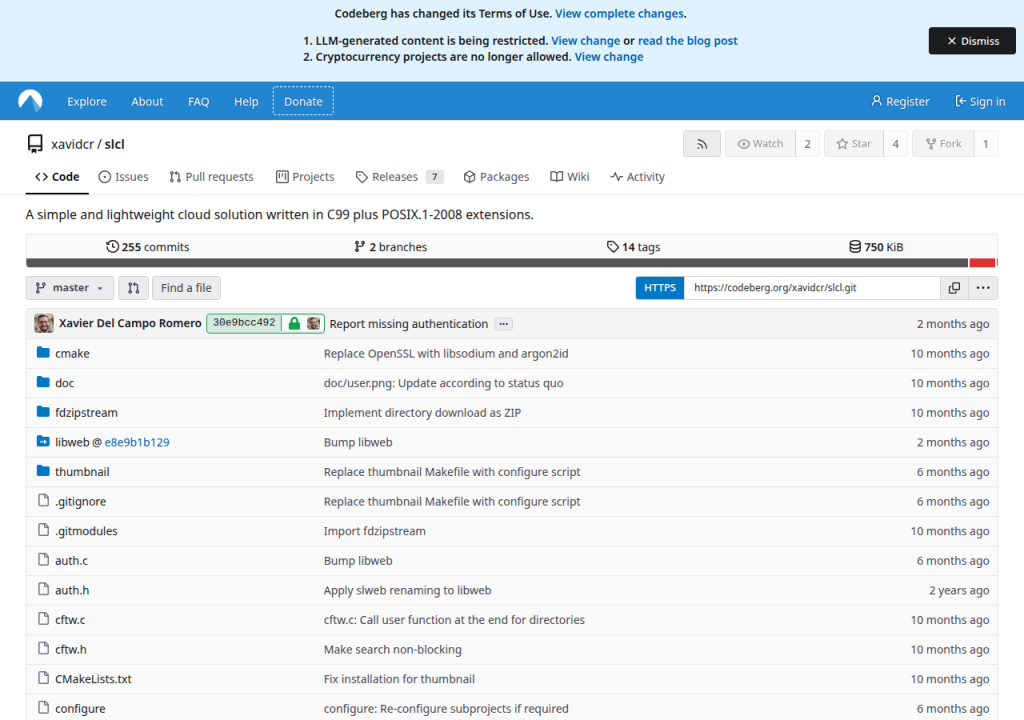This screenshot has width=1024, height=720.
Task: Expand commit message ellipsis button
Action: point(504,324)
